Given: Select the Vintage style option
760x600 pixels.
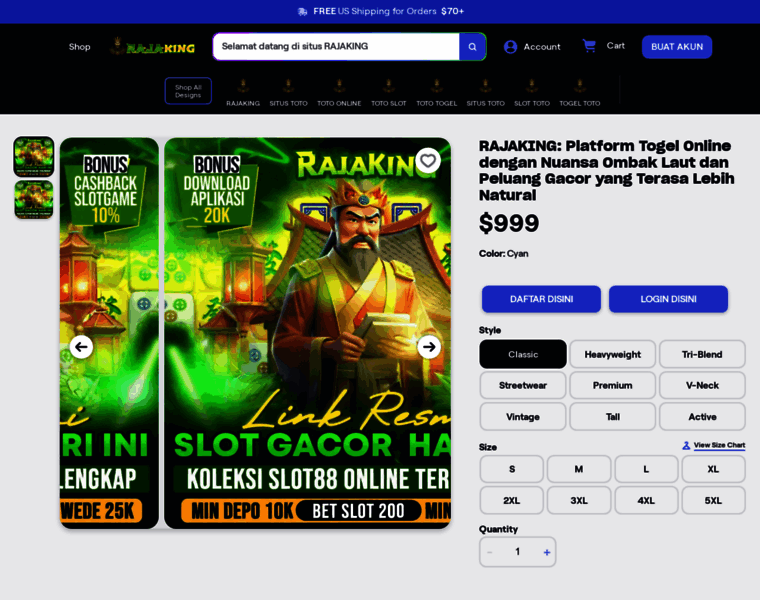Looking at the screenshot, I should [522, 417].
